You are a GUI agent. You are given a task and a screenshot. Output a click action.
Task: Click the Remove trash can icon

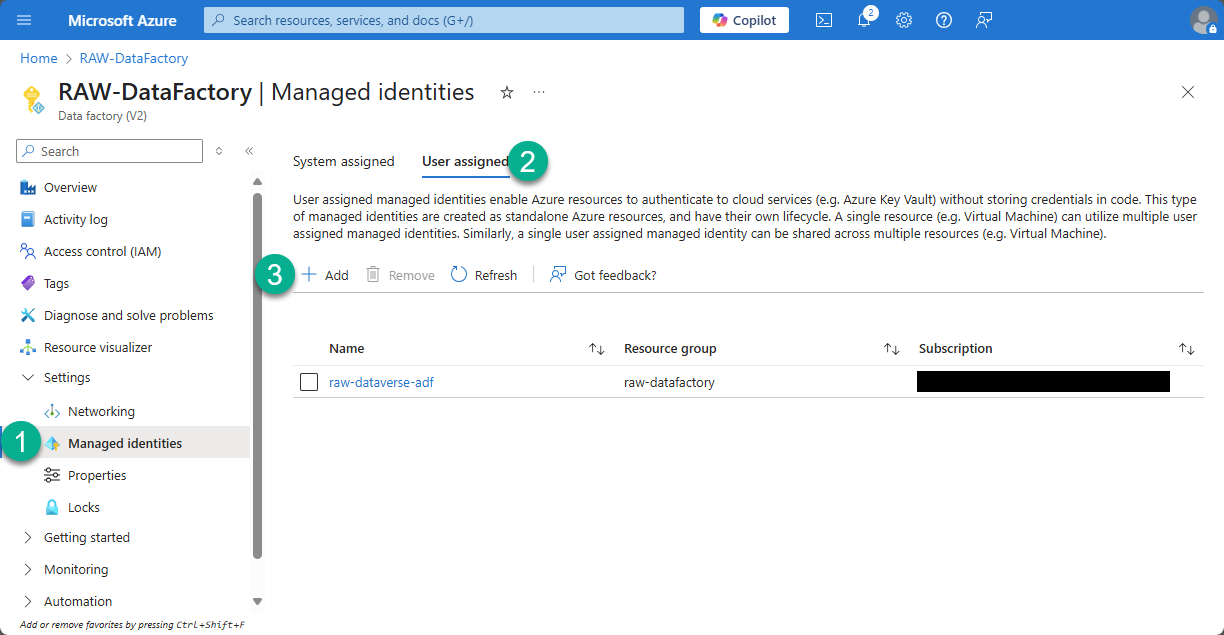pos(373,274)
